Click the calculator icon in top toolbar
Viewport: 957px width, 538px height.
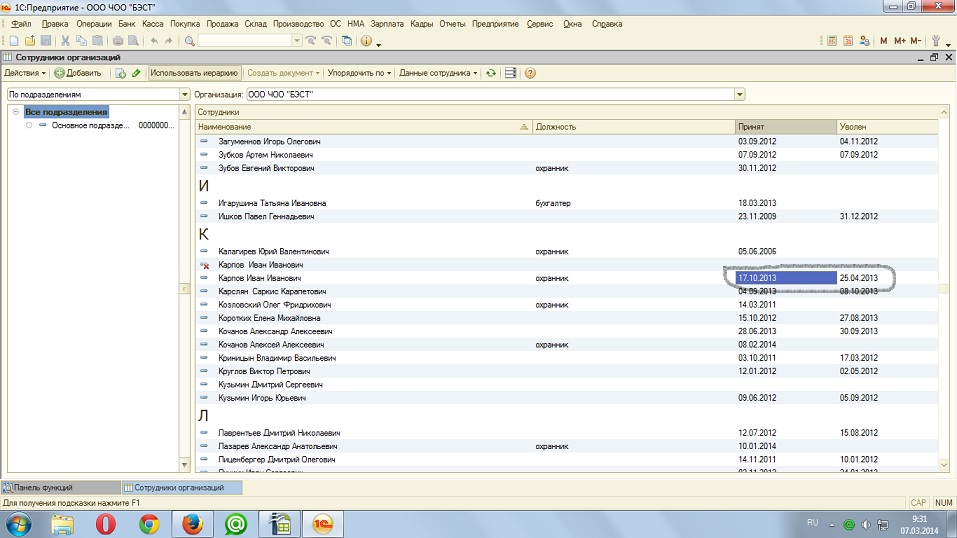tap(831, 41)
